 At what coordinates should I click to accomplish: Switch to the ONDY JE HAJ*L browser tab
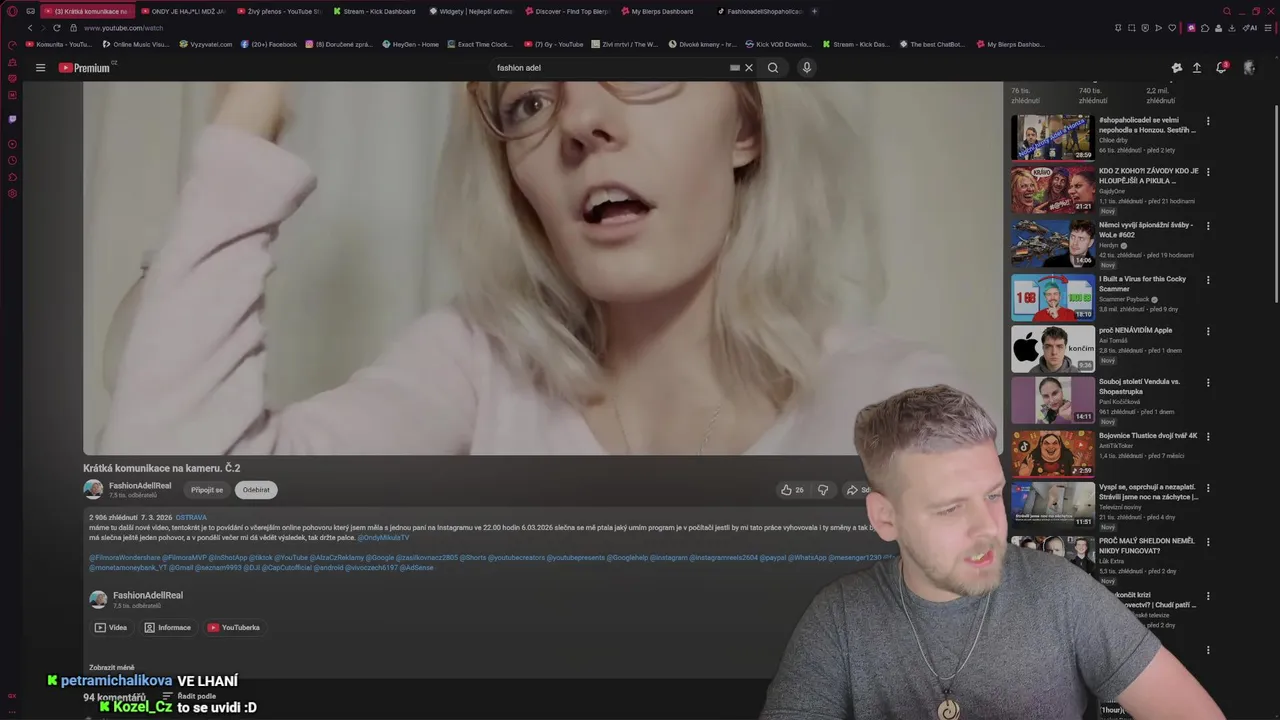[x=182, y=11]
